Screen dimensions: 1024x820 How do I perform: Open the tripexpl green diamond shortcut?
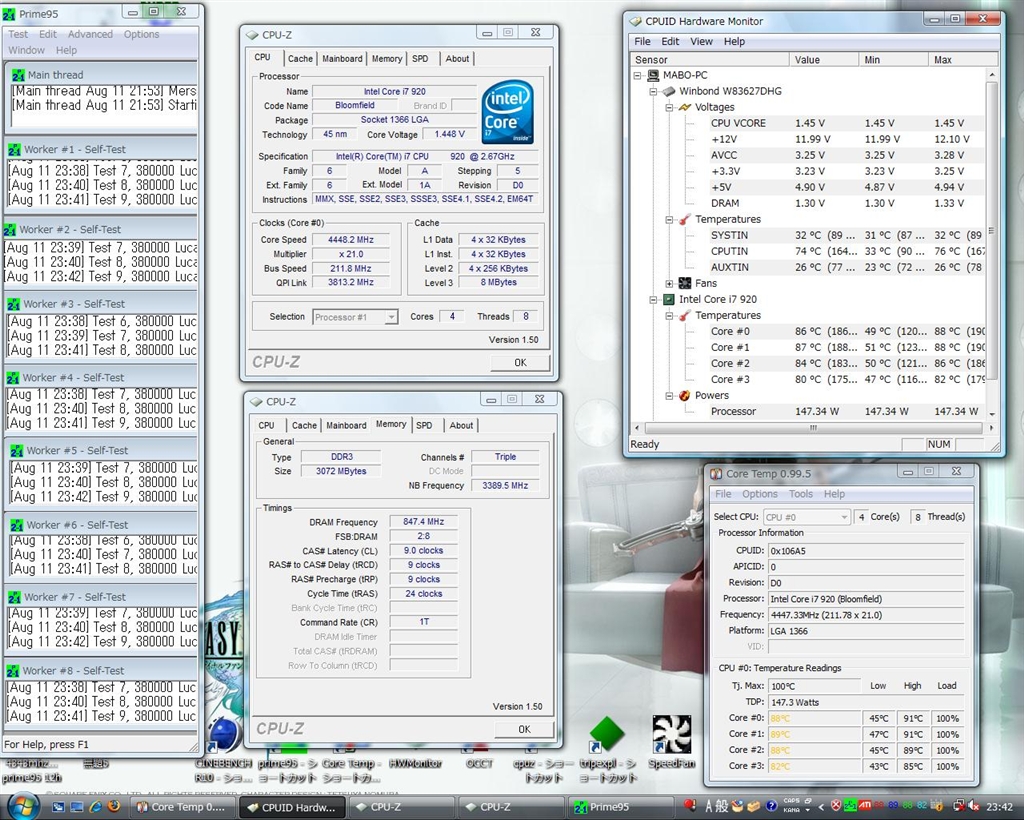click(x=607, y=735)
